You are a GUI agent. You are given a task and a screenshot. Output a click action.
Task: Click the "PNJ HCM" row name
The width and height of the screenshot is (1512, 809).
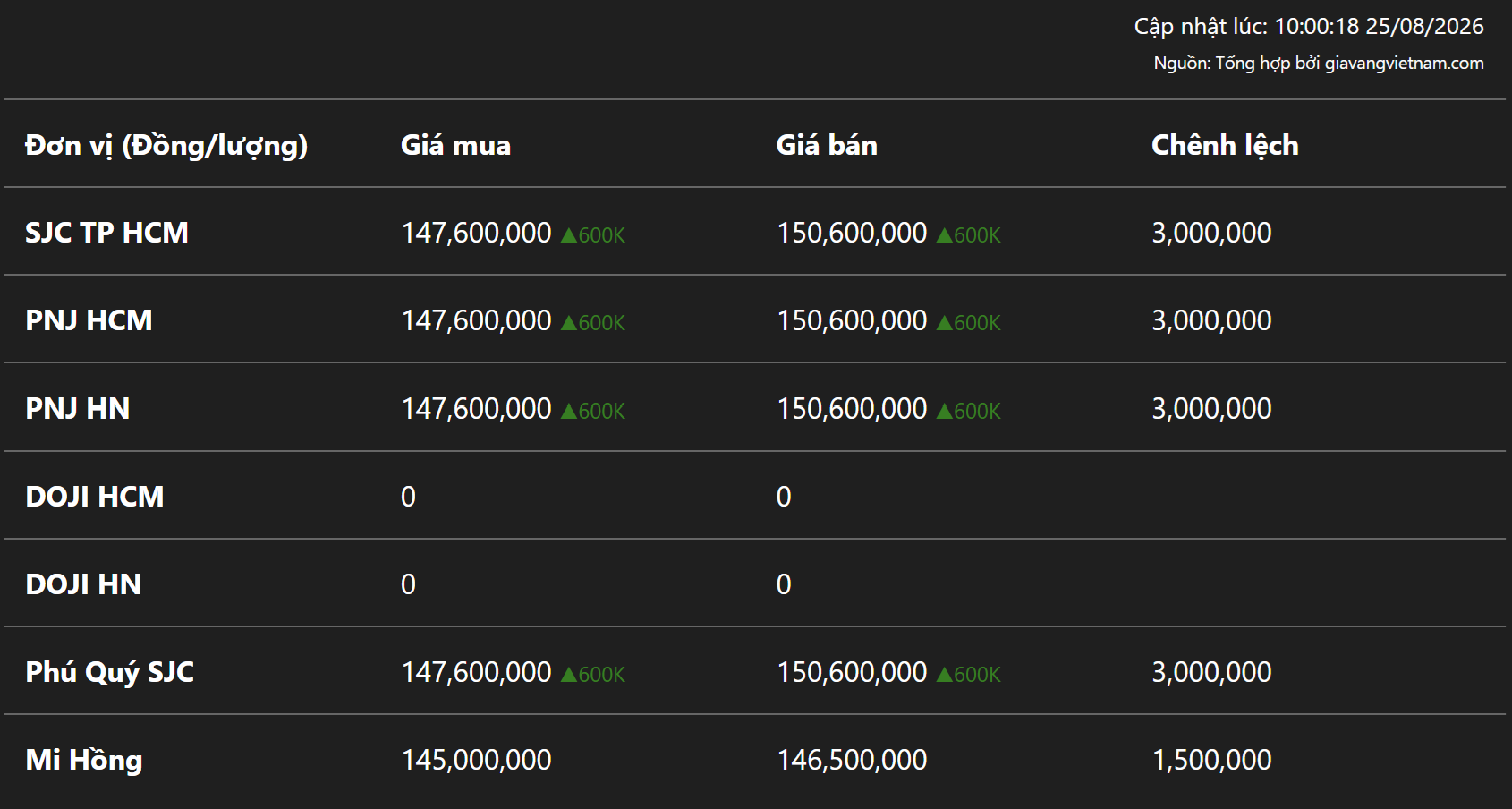click(x=89, y=320)
